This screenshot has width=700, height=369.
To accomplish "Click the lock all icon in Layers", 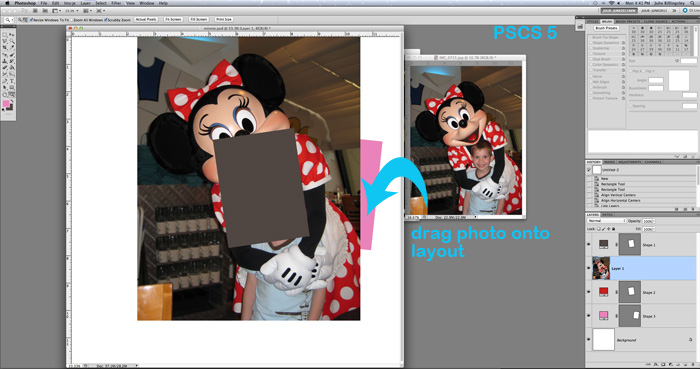I will 613,229.
